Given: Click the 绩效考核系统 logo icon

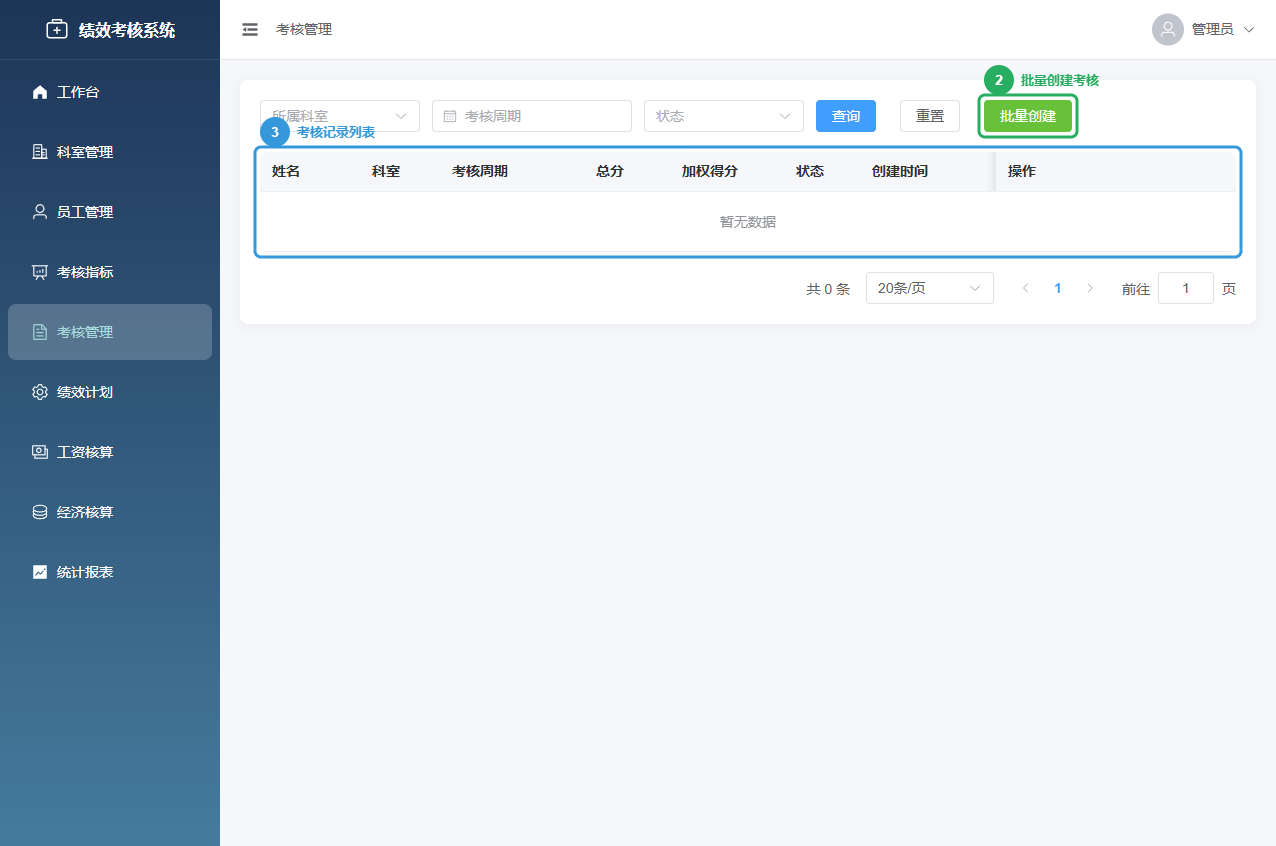Looking at the screenshot, I should (57, 28).
